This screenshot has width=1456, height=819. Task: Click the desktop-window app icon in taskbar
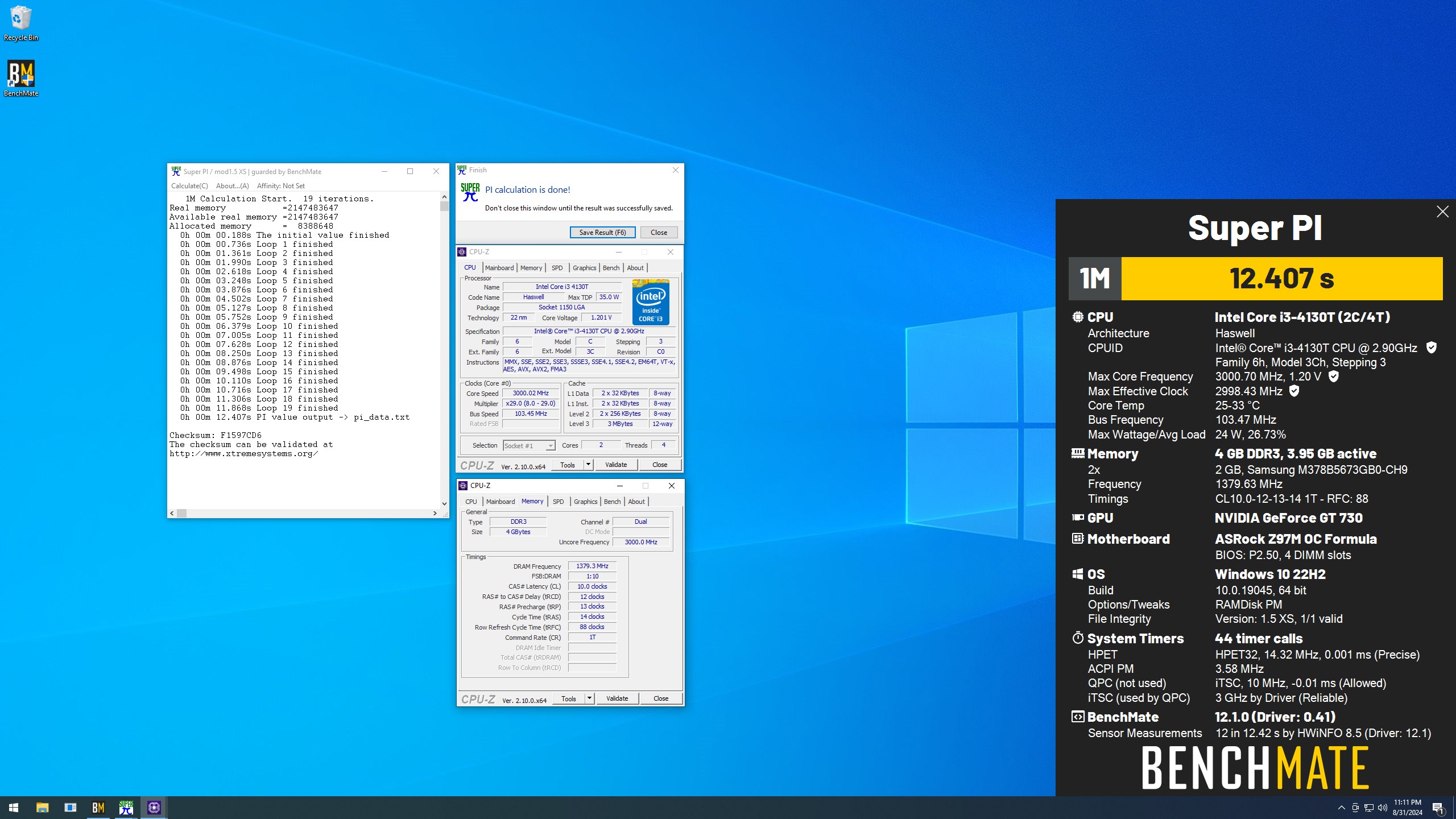tap(70, 808)
